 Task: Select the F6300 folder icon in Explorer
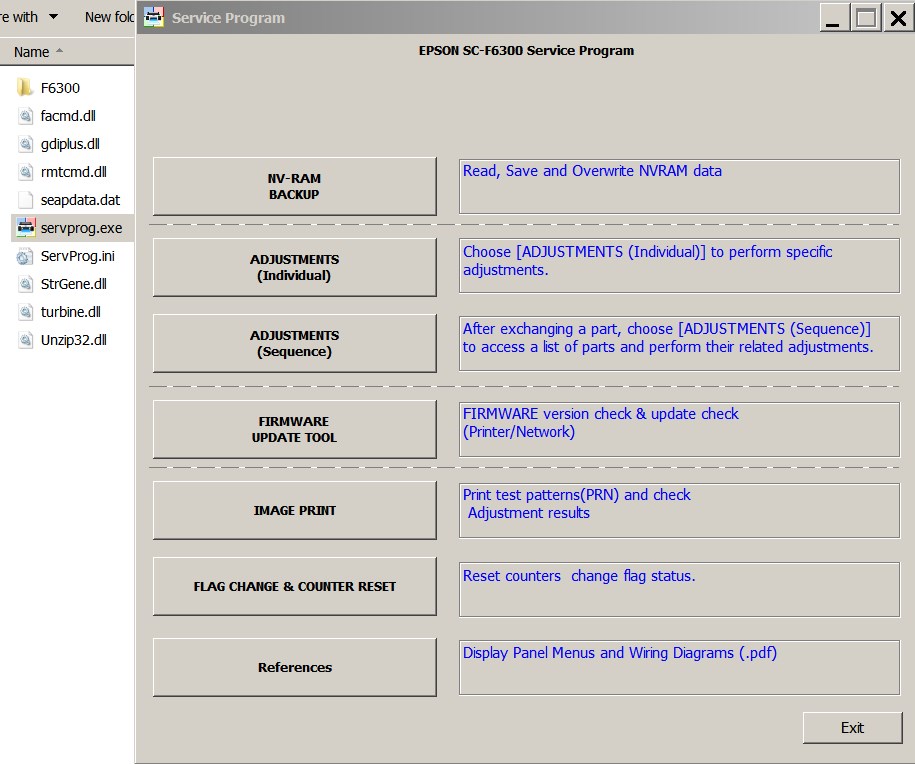tap(25, 88)
